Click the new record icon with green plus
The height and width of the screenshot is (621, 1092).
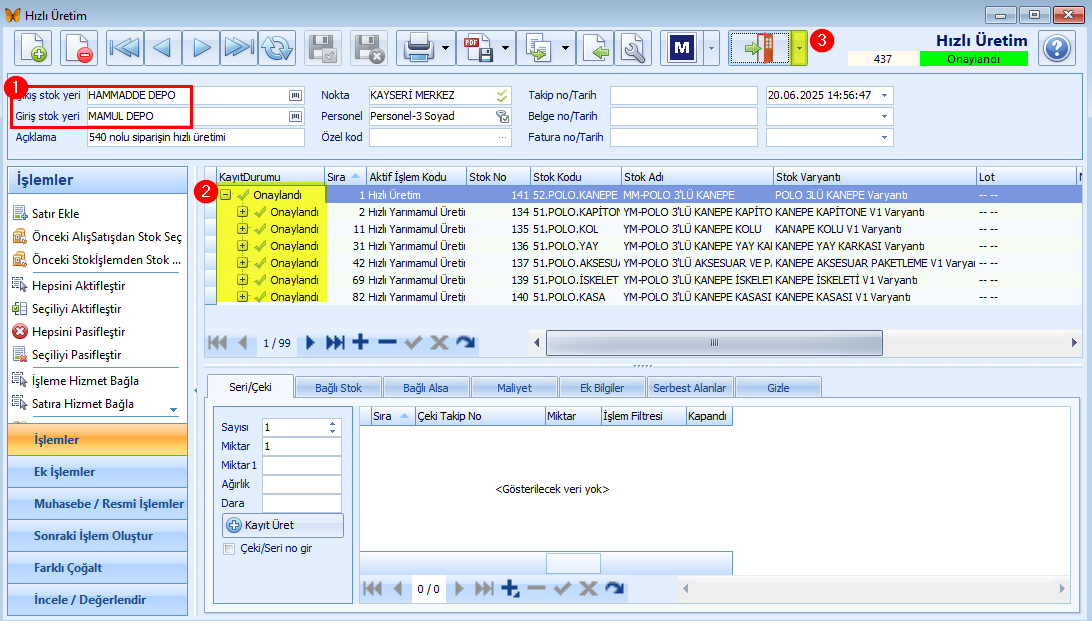pos(33,48)
